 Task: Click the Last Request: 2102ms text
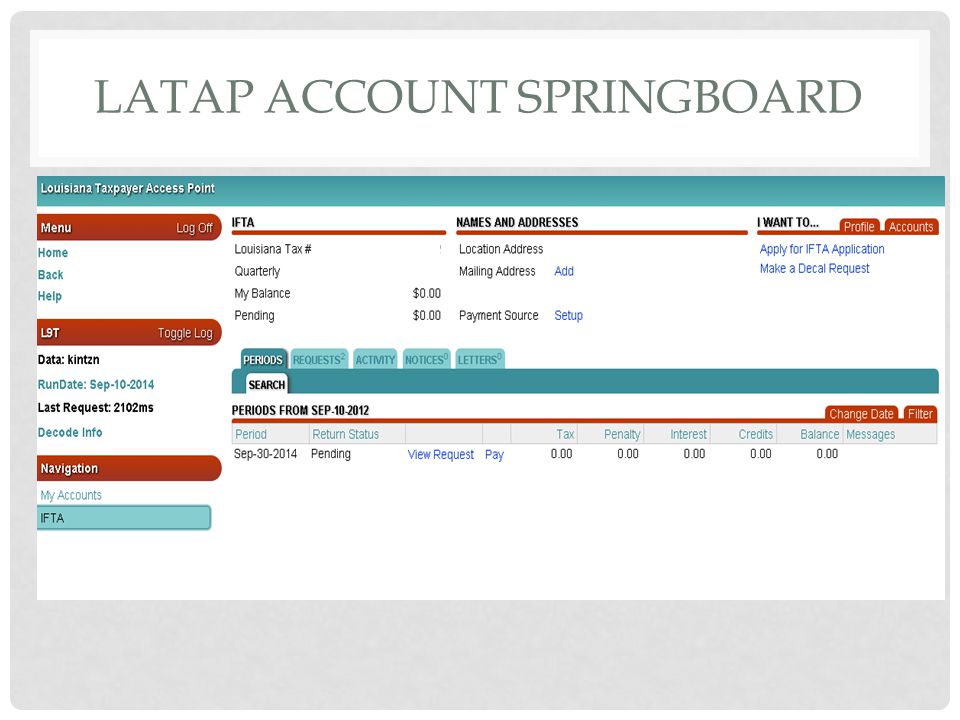coord(96,408)
